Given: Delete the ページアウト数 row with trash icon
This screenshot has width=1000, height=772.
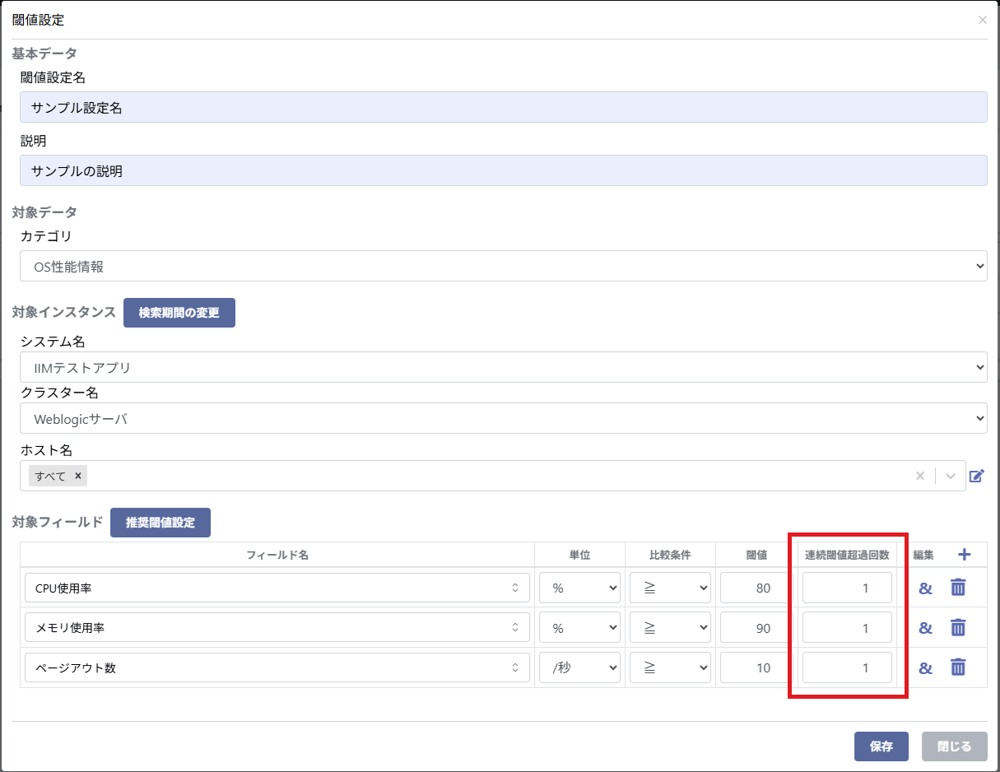Looking at the screenshot, I should coord(958,667).
